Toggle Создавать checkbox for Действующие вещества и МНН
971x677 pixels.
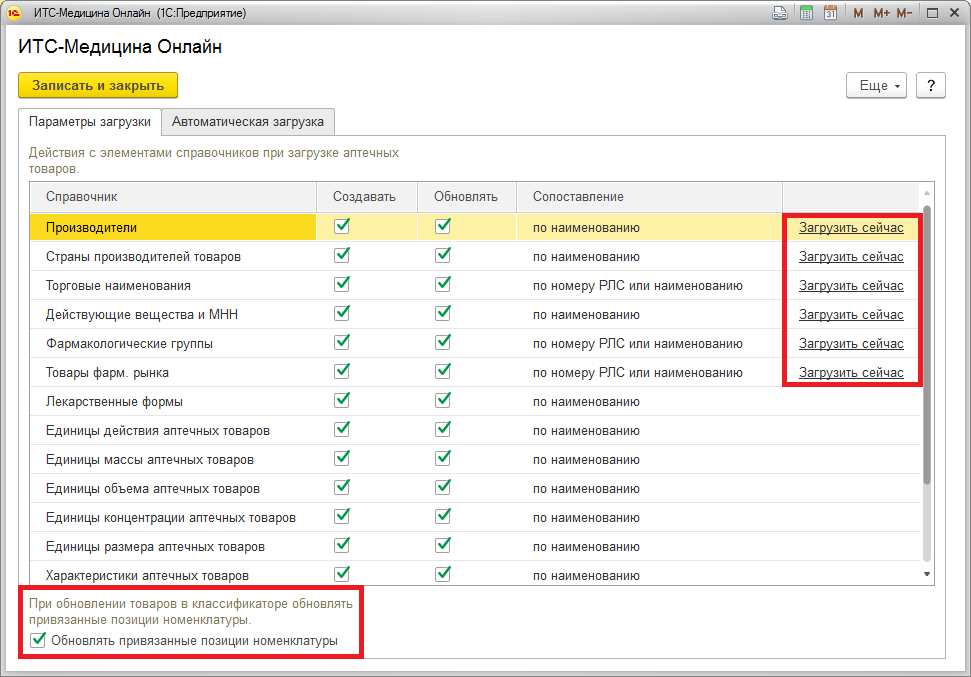click(x=342, y=313)
